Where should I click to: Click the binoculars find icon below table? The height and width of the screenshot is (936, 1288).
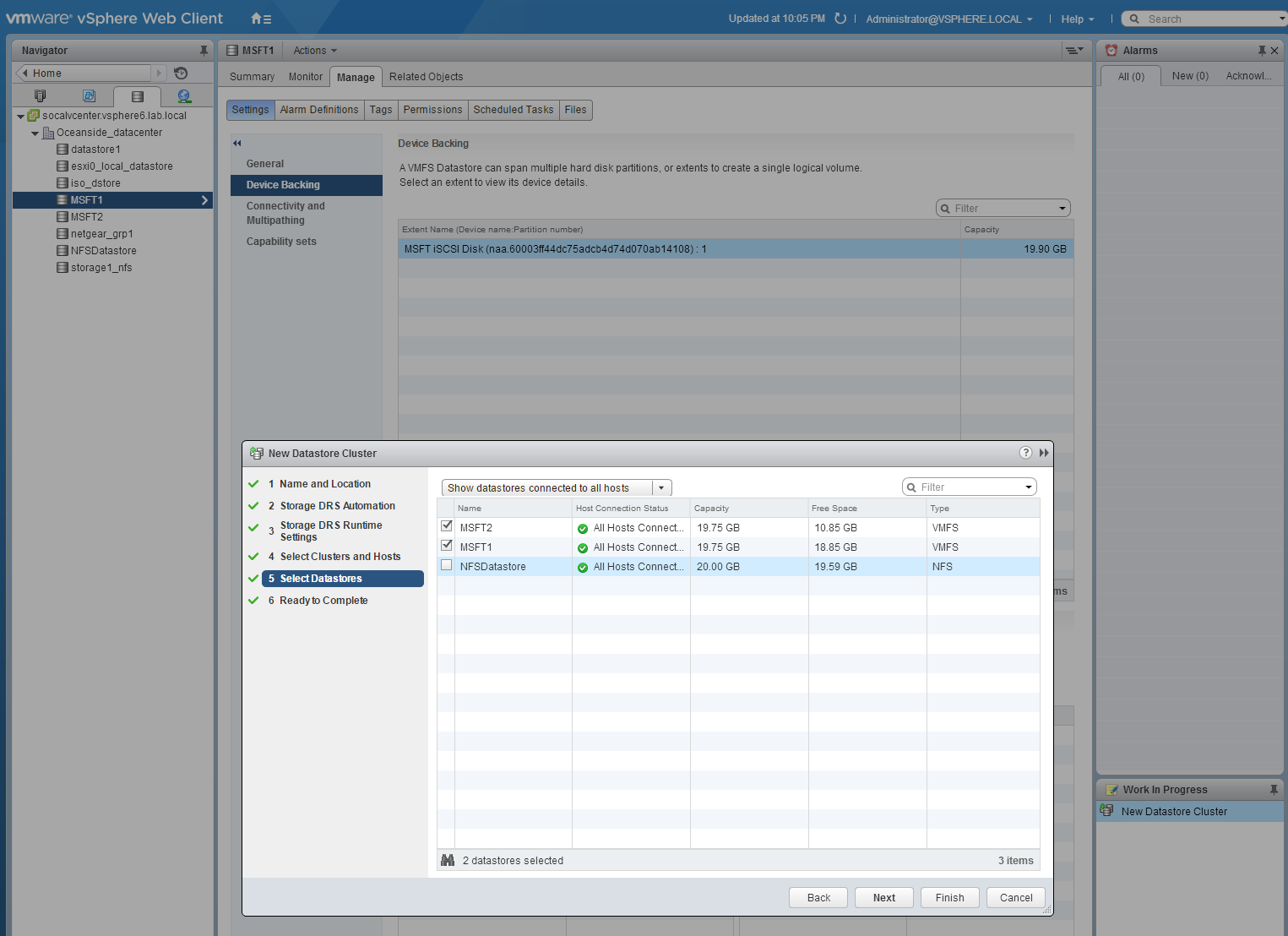coord(448,860)
